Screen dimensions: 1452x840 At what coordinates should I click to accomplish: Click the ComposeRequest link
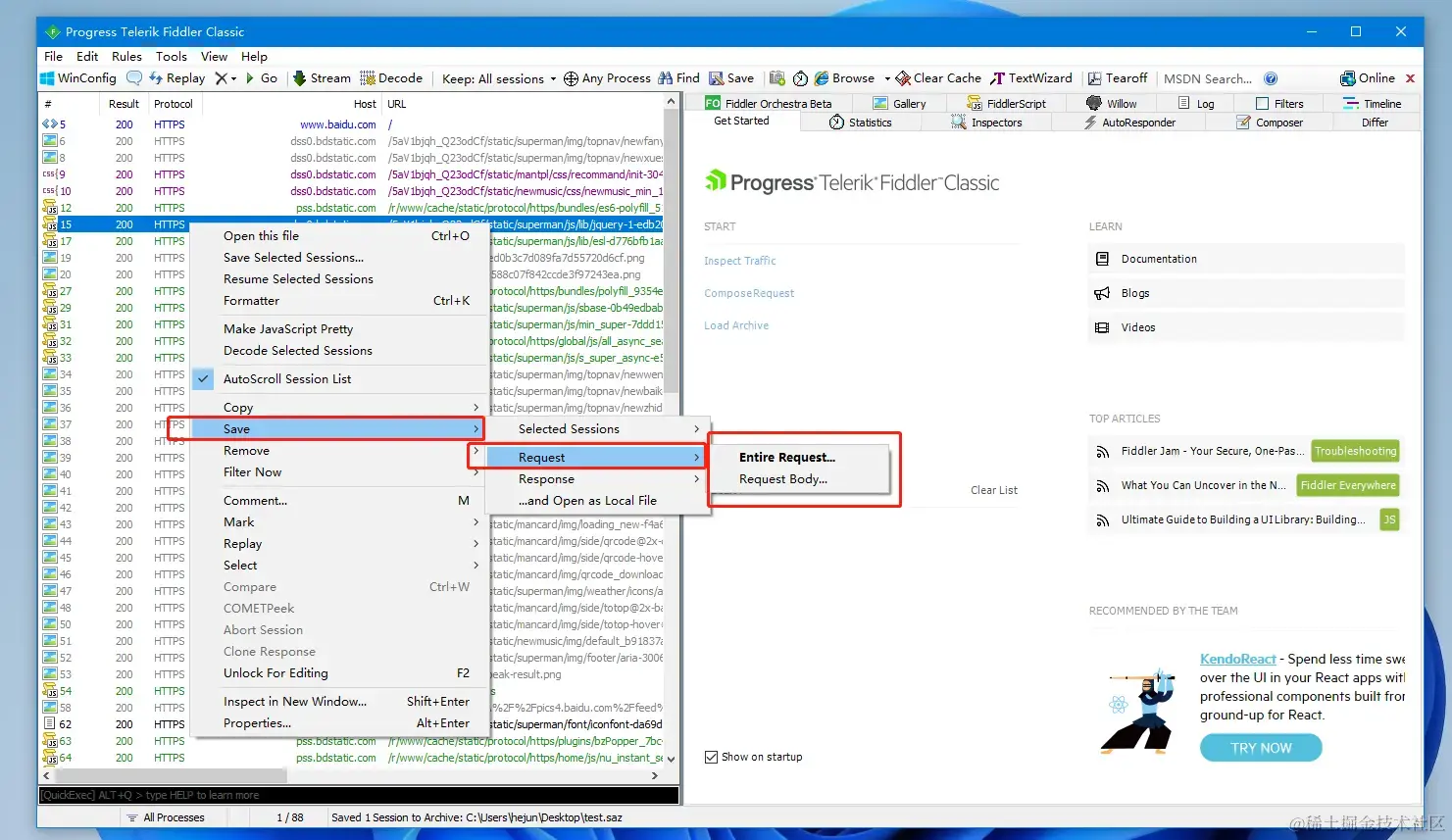[x=749, y=293]
